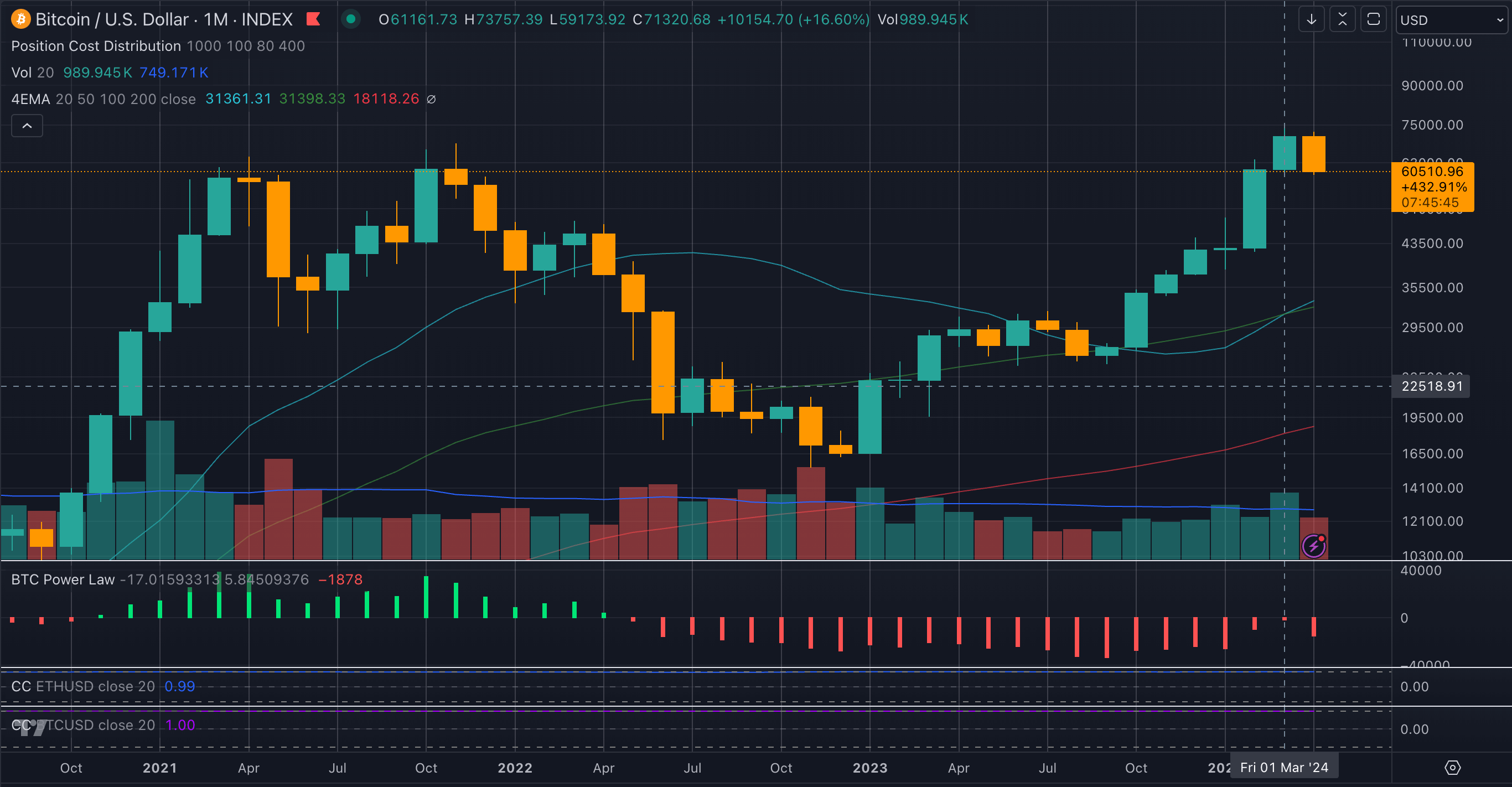Click the open price value 61161.73
The height and width of the screenshot is (787, 1512).
(x=424, y=19)
